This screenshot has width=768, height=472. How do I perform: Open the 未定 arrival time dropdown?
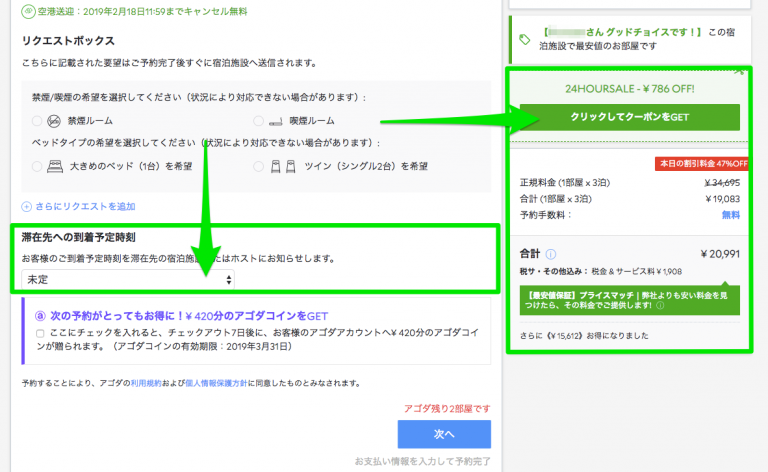tap(129, 279)
